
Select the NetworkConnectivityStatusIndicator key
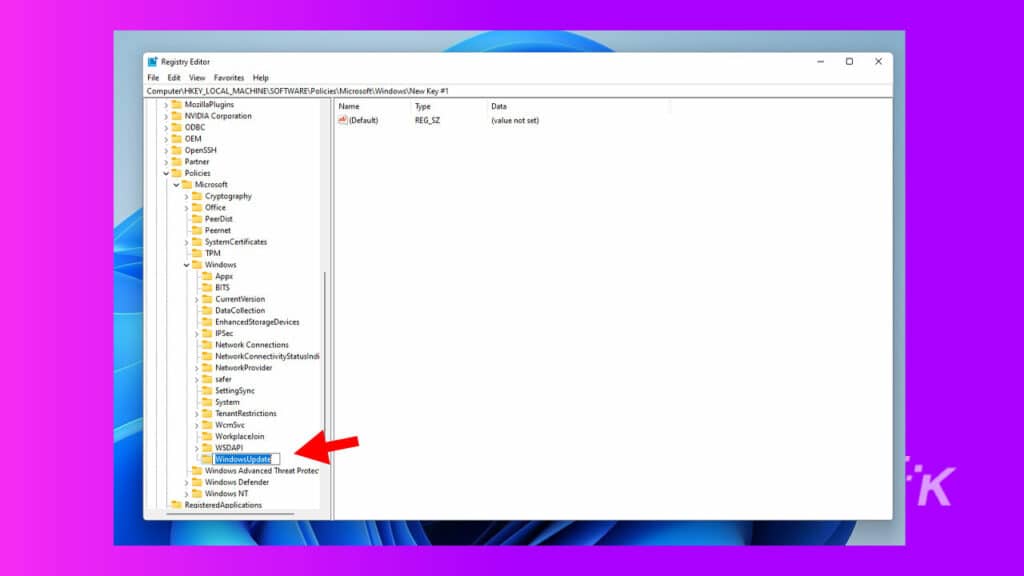tap(267, 356)
